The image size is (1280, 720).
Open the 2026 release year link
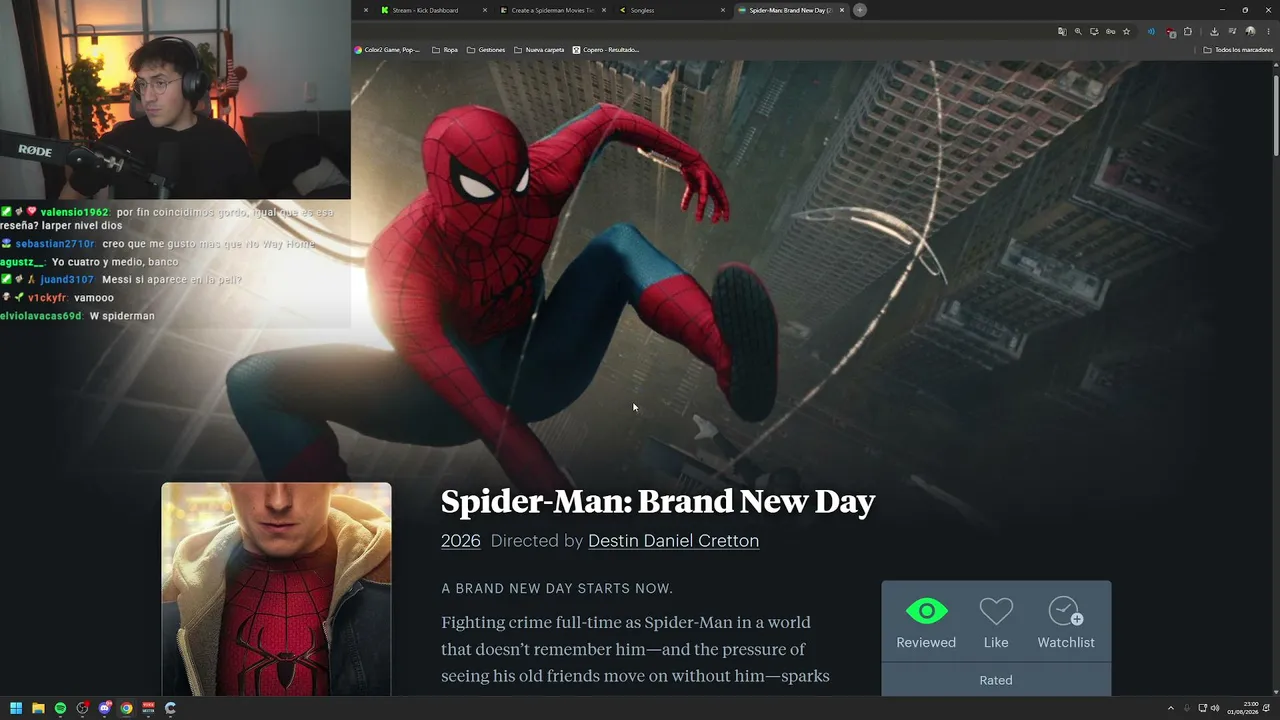(x=461, y=540)
